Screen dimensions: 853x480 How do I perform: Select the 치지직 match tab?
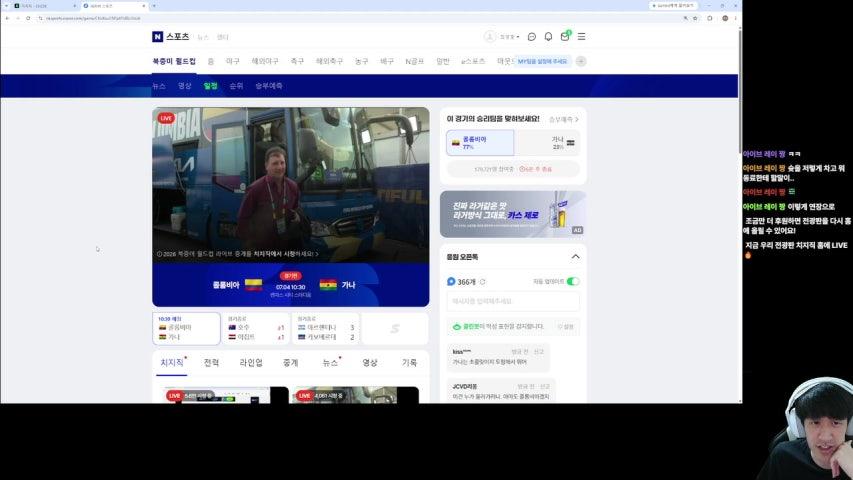pos(172,362)
